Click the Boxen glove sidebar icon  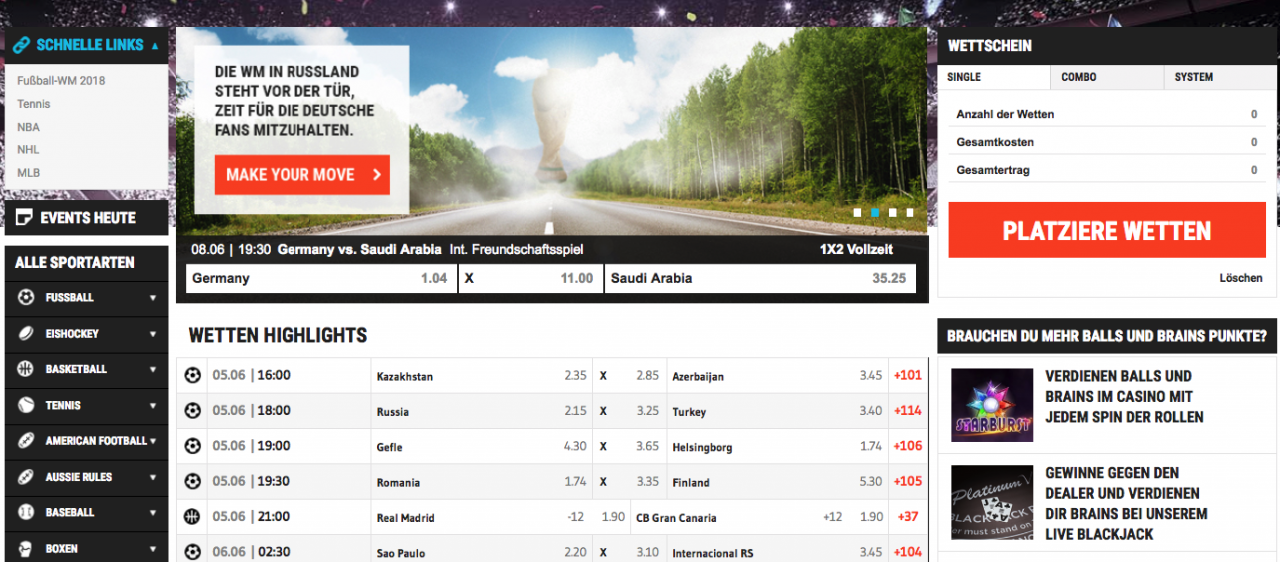coord(26,548)
